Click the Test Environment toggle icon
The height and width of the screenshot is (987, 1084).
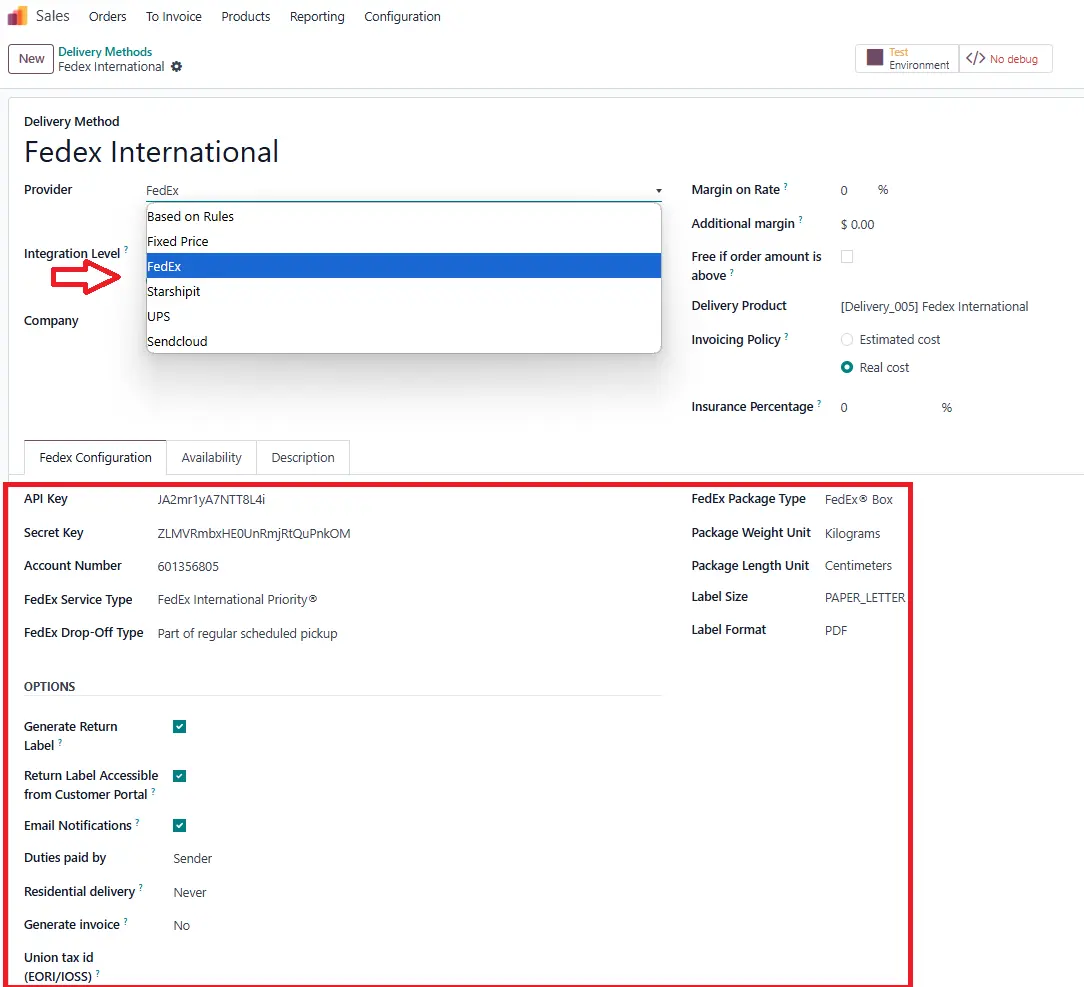pos(875,58)
